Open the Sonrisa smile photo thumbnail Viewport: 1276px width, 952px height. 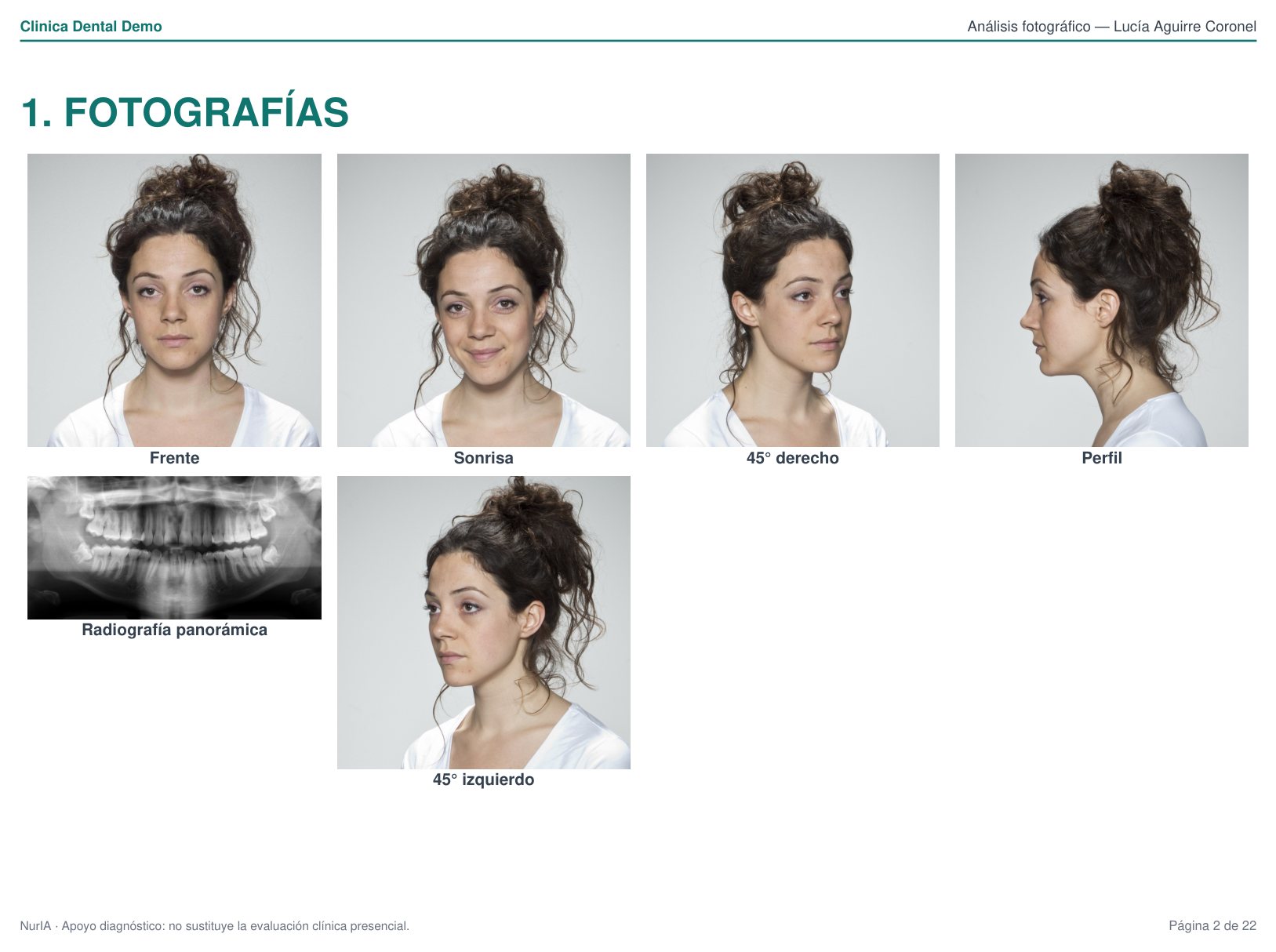[x=484, y=300]
